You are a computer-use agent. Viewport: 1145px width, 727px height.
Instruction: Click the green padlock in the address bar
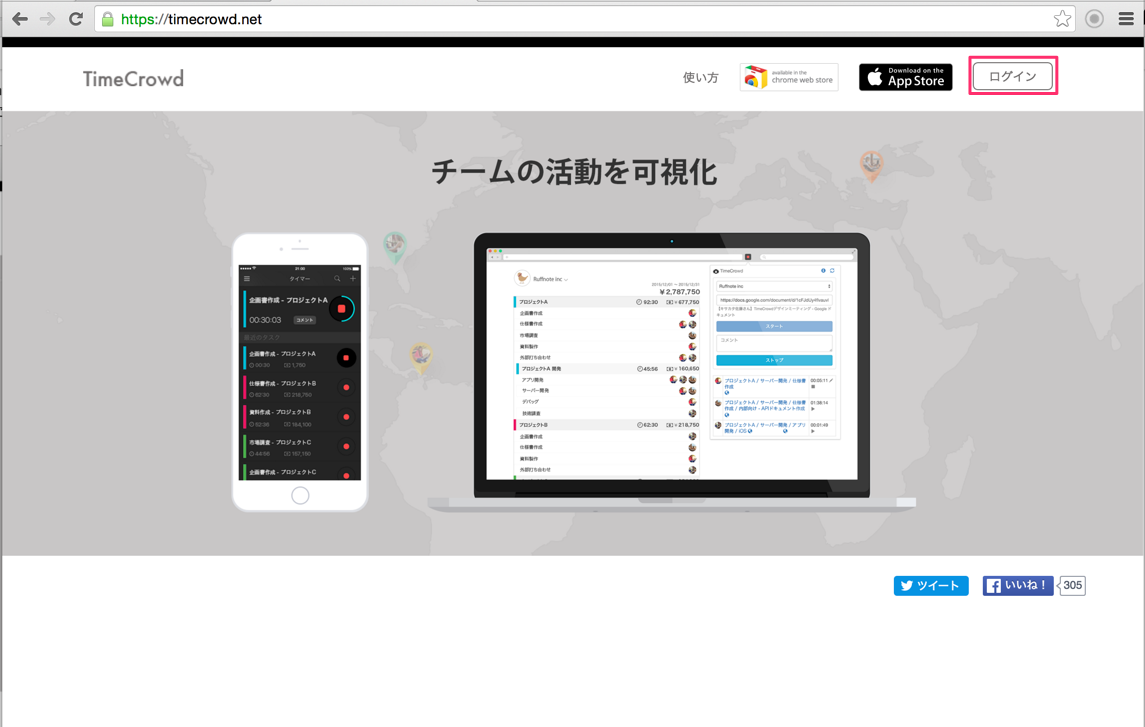[108, 19]
